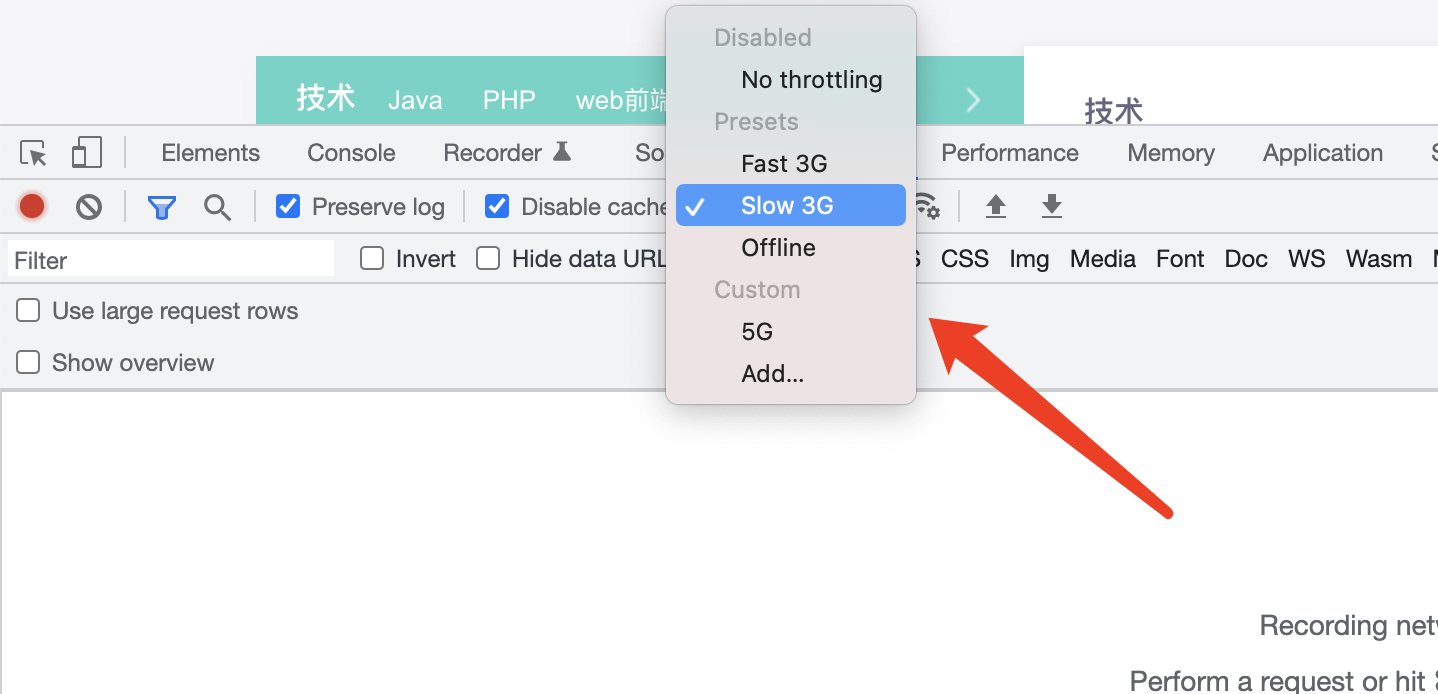Select the Offline throttling option
The image size is (1438, 694).
click(778, 248)
